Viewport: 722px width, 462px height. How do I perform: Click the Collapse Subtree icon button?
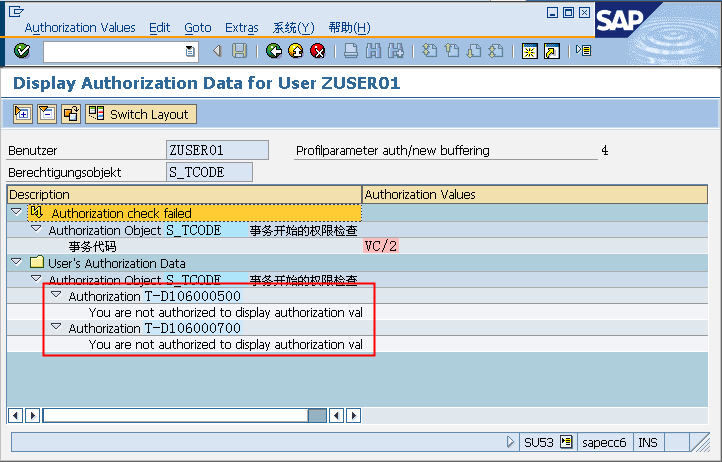pos(47,114)
